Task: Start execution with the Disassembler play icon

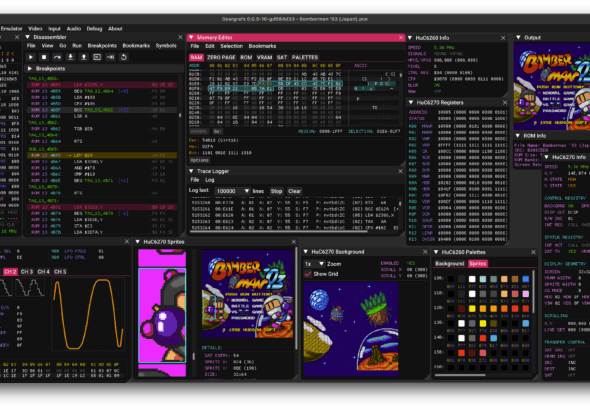Action: click(31, 57)
